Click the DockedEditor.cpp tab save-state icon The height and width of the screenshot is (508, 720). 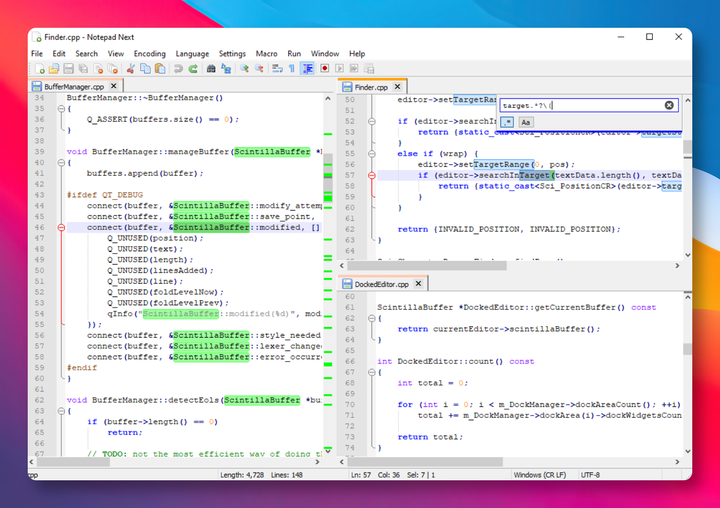347,284
